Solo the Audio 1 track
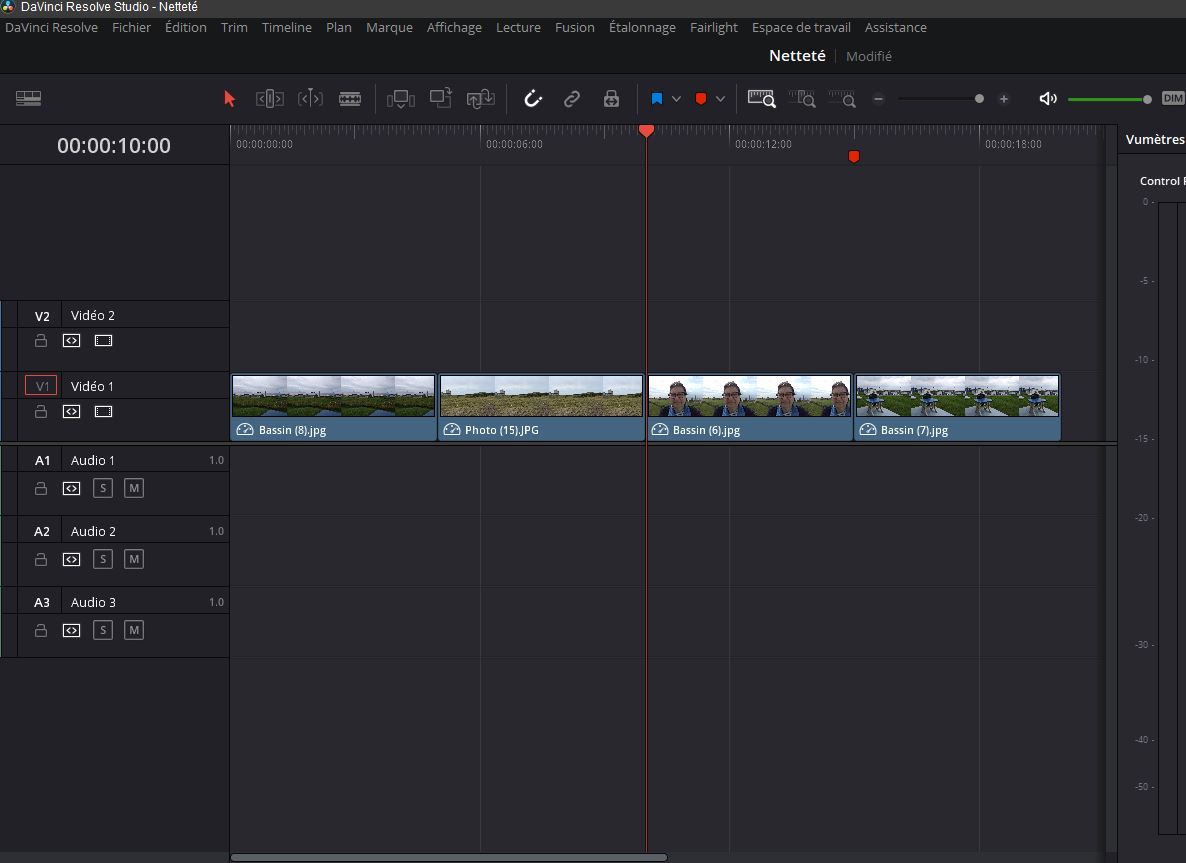Image resolution: width=1186 pixels, height=863 pixels. point(103,488)
